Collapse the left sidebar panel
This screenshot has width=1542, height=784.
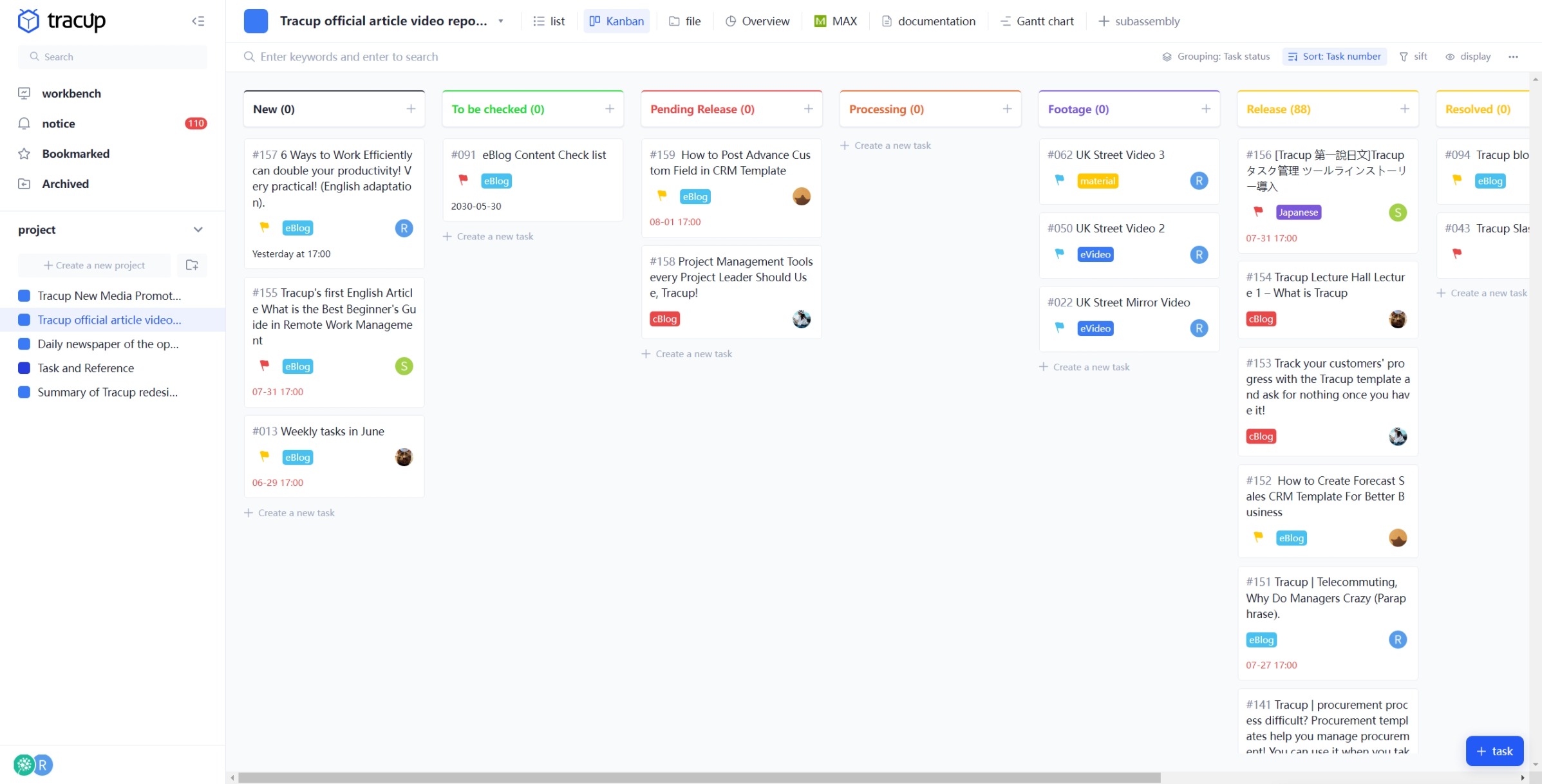point(198,21)
